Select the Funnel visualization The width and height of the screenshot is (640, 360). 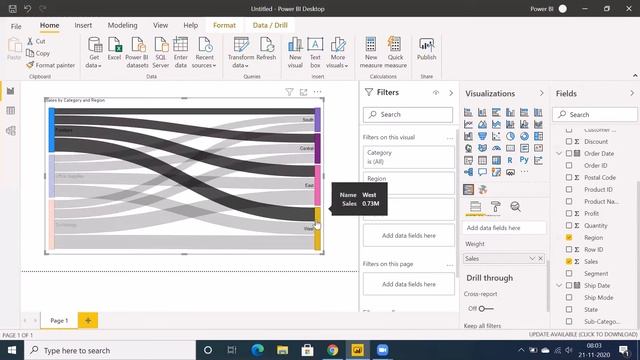click(482, 136)
